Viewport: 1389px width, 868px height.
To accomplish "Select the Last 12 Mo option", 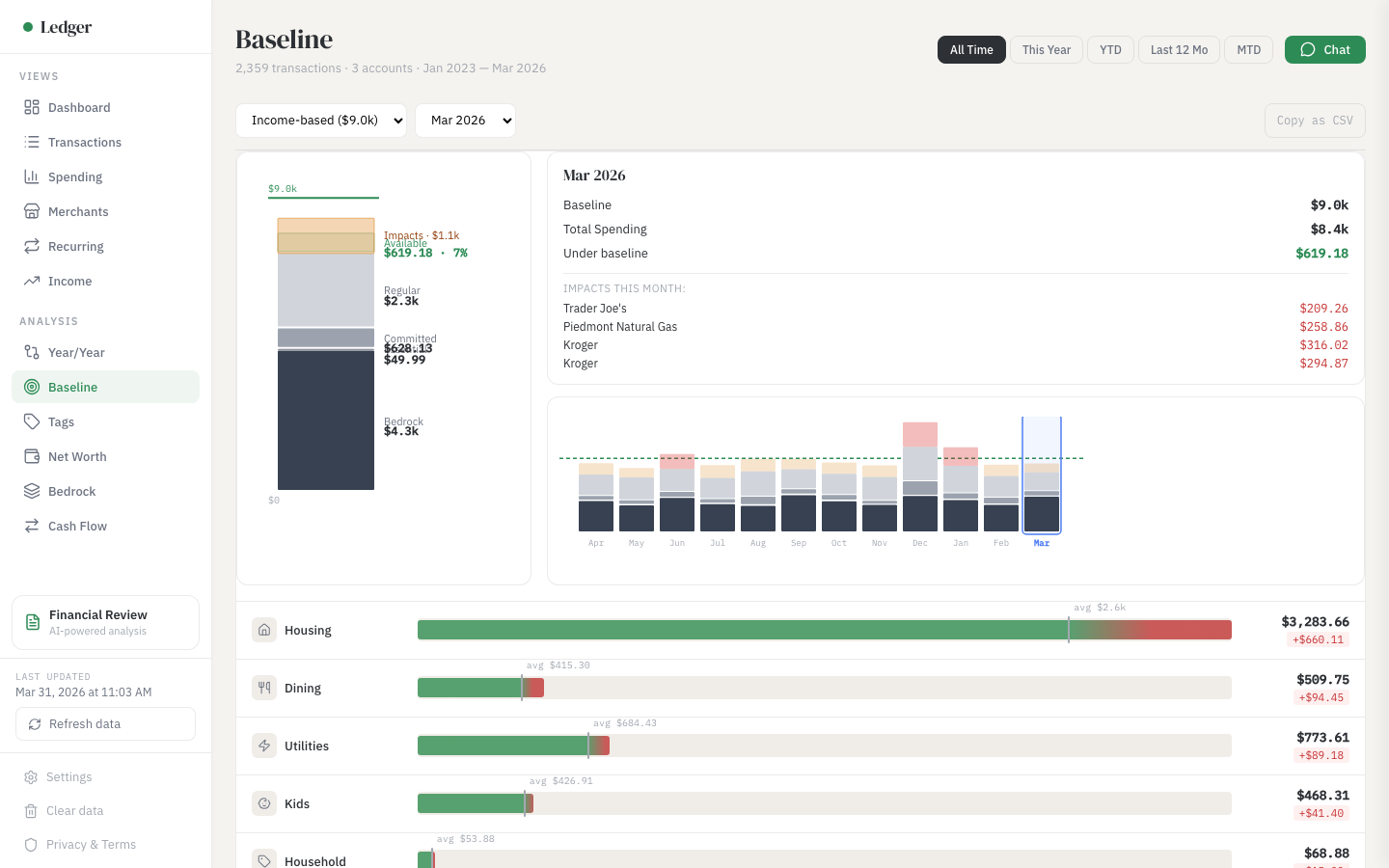I will (1179, 49).
